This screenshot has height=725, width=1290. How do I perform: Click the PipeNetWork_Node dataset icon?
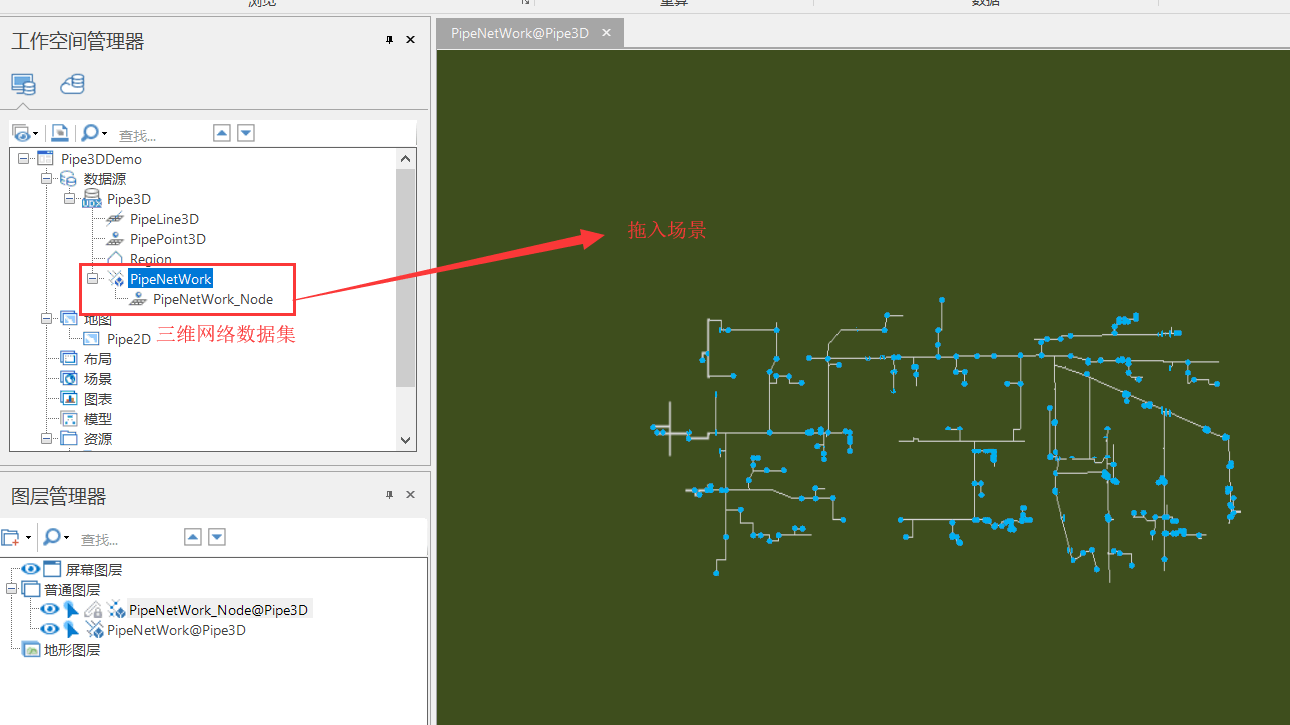point(138,299)
